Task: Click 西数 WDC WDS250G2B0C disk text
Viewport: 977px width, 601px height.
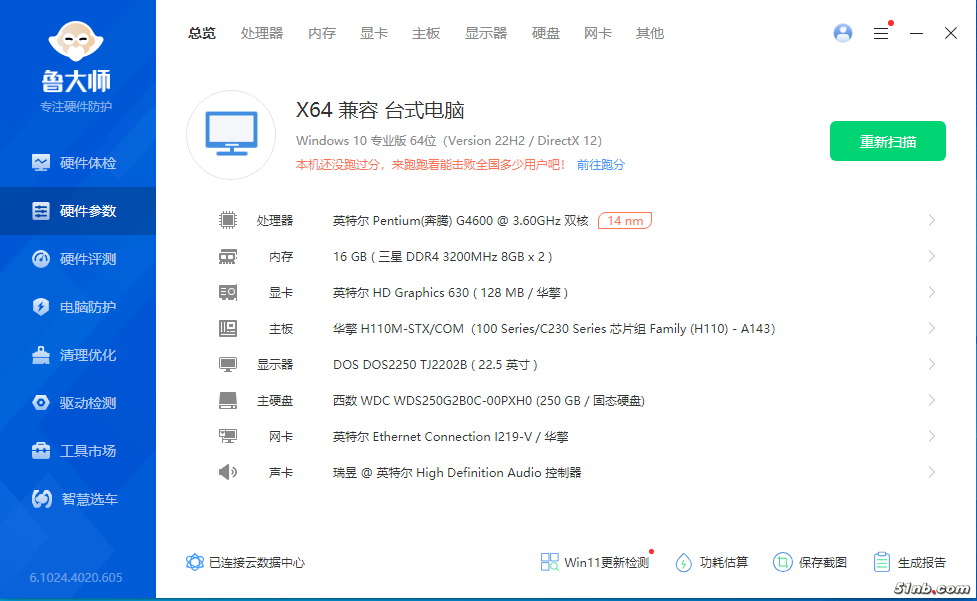Action: tap(488, 400)
